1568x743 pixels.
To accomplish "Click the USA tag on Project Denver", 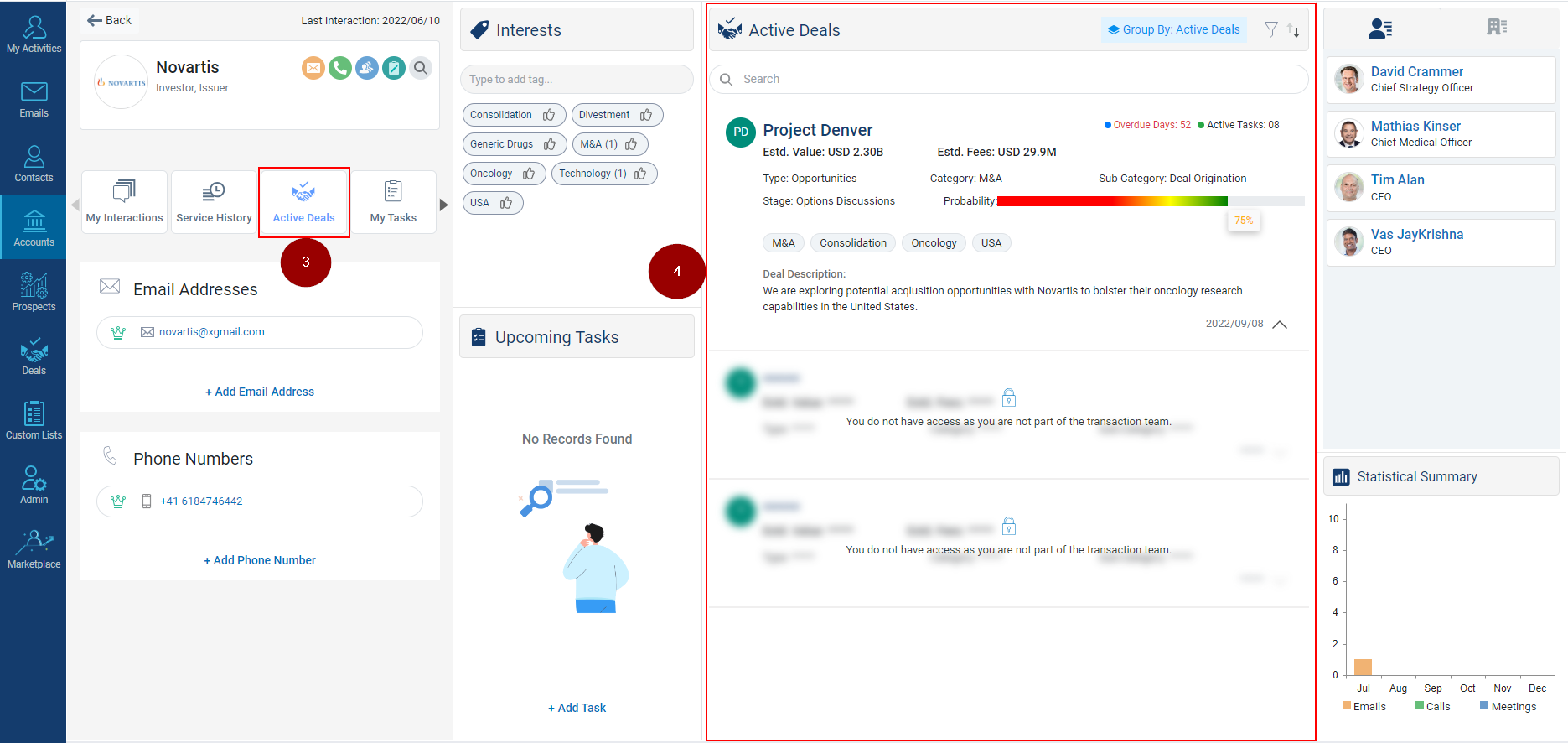I will (991, 243).
